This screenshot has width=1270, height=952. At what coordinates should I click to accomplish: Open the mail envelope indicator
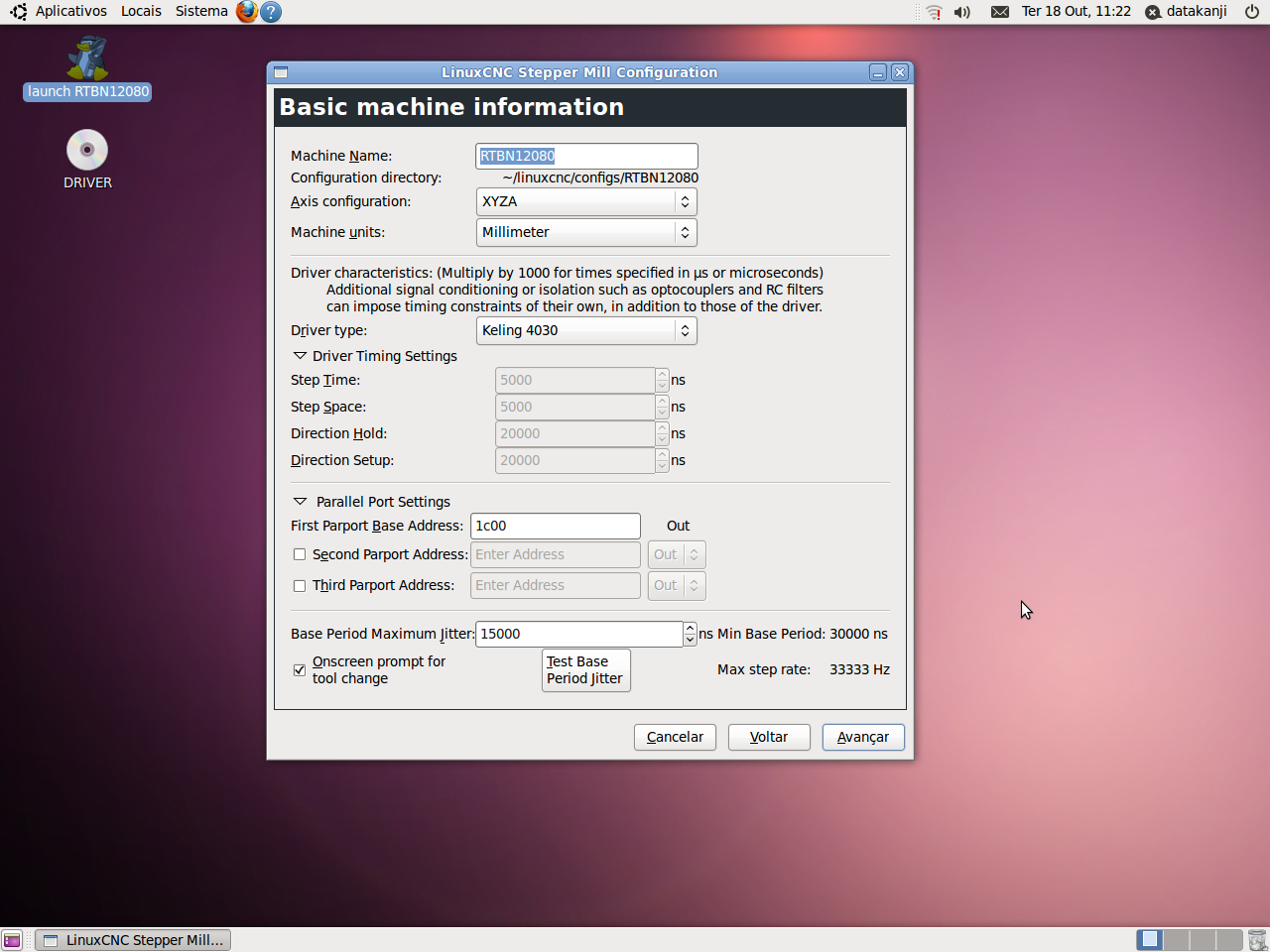tap(1000, 12)
